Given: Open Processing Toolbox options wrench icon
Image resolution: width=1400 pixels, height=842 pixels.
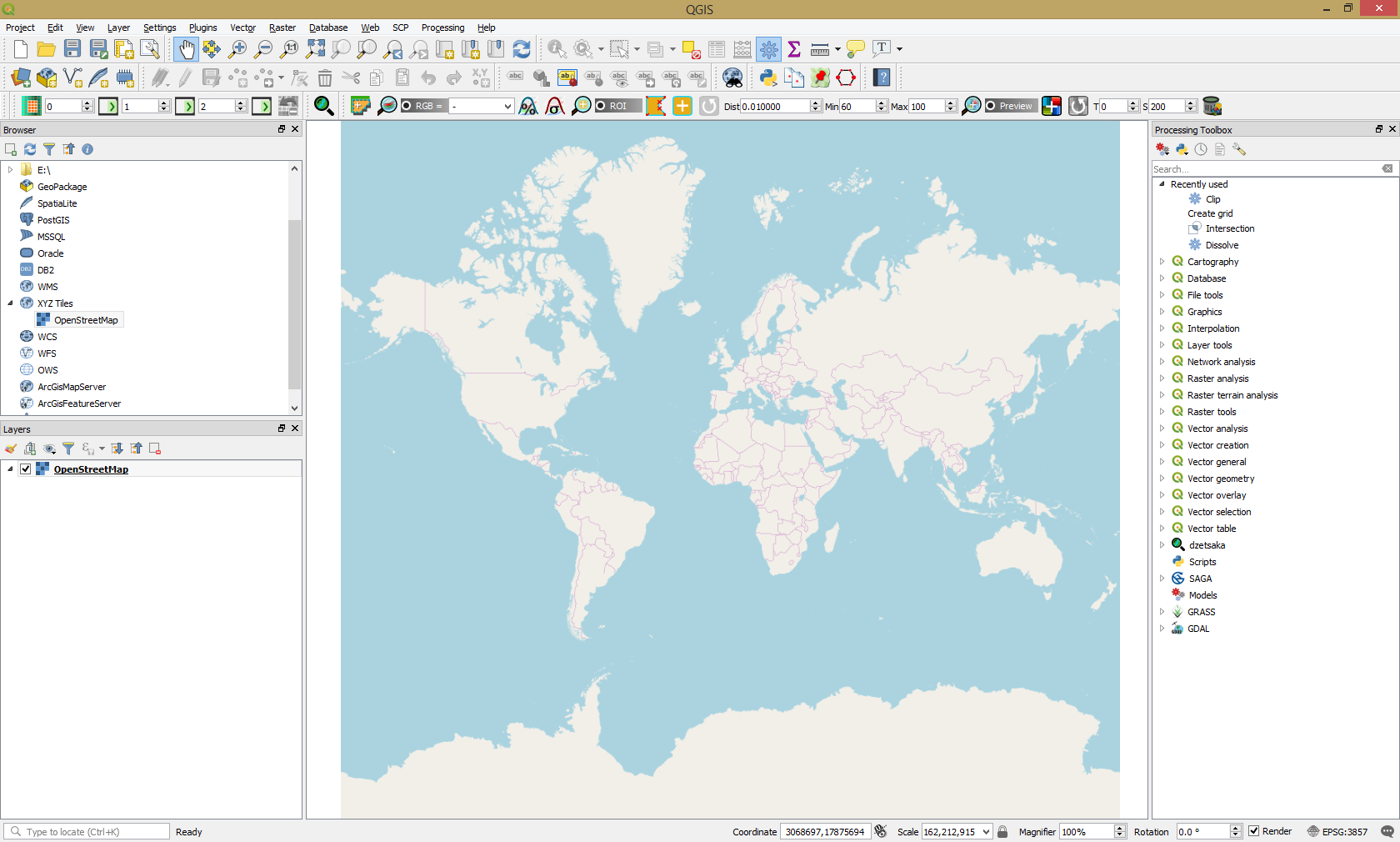Looking at the screenshot, I should pos(1239,149).
